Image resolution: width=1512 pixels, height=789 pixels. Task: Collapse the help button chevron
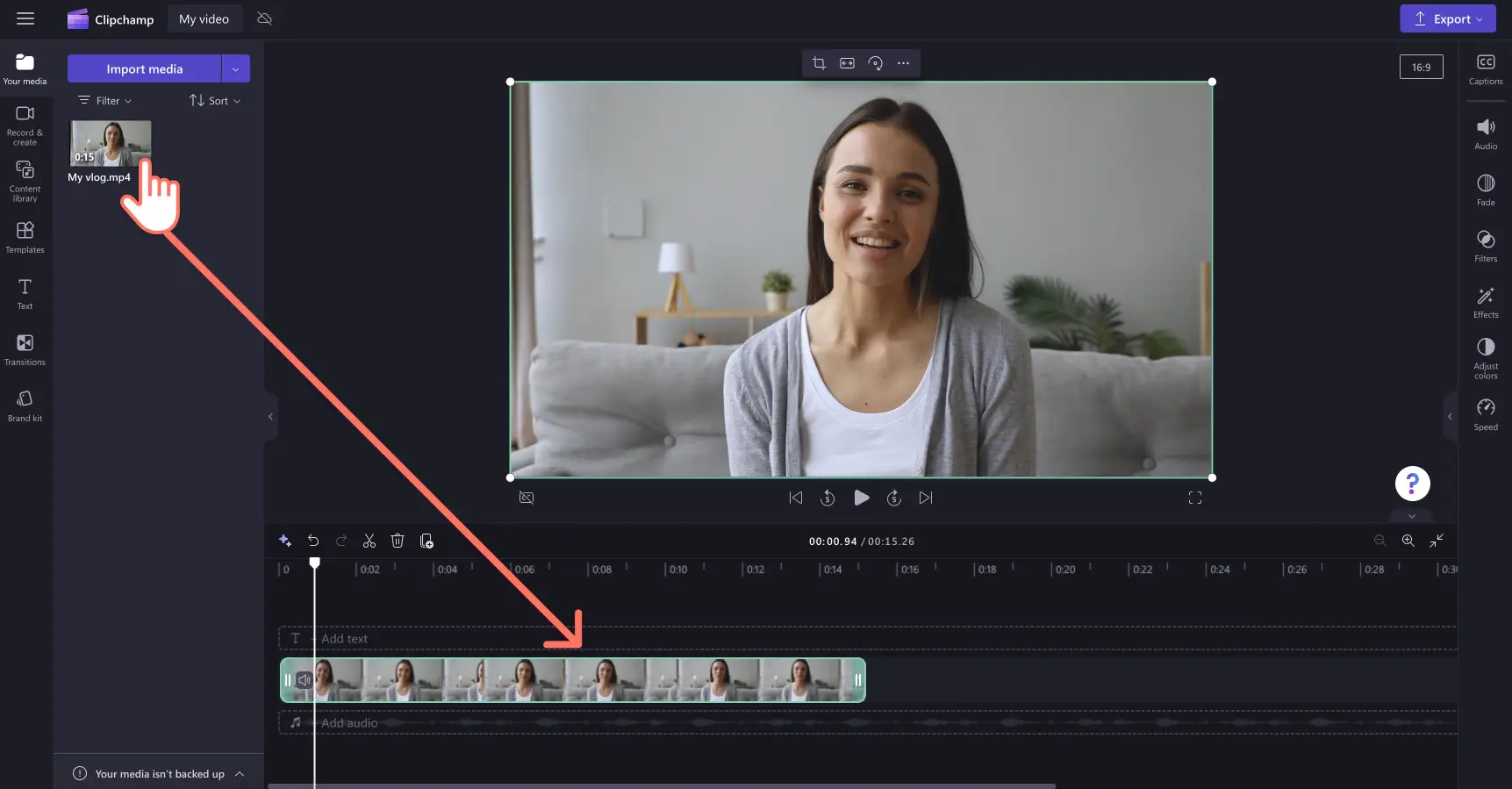pos(1412,516)
